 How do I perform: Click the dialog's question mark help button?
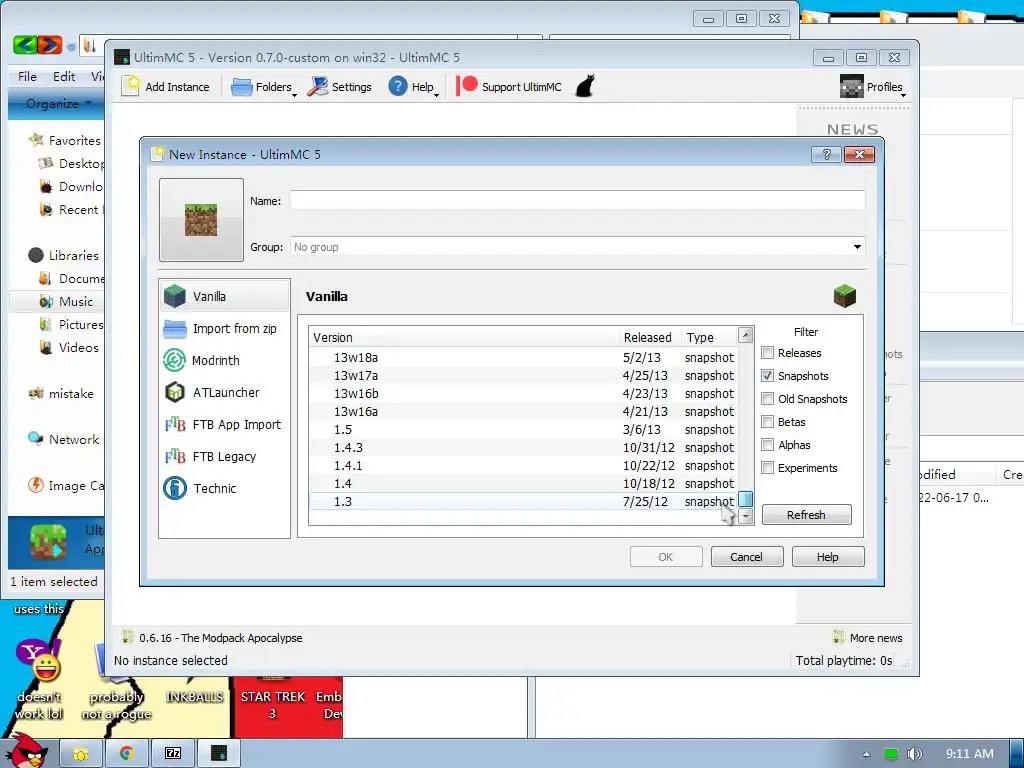pyautogui.click(x=826, y=154)
